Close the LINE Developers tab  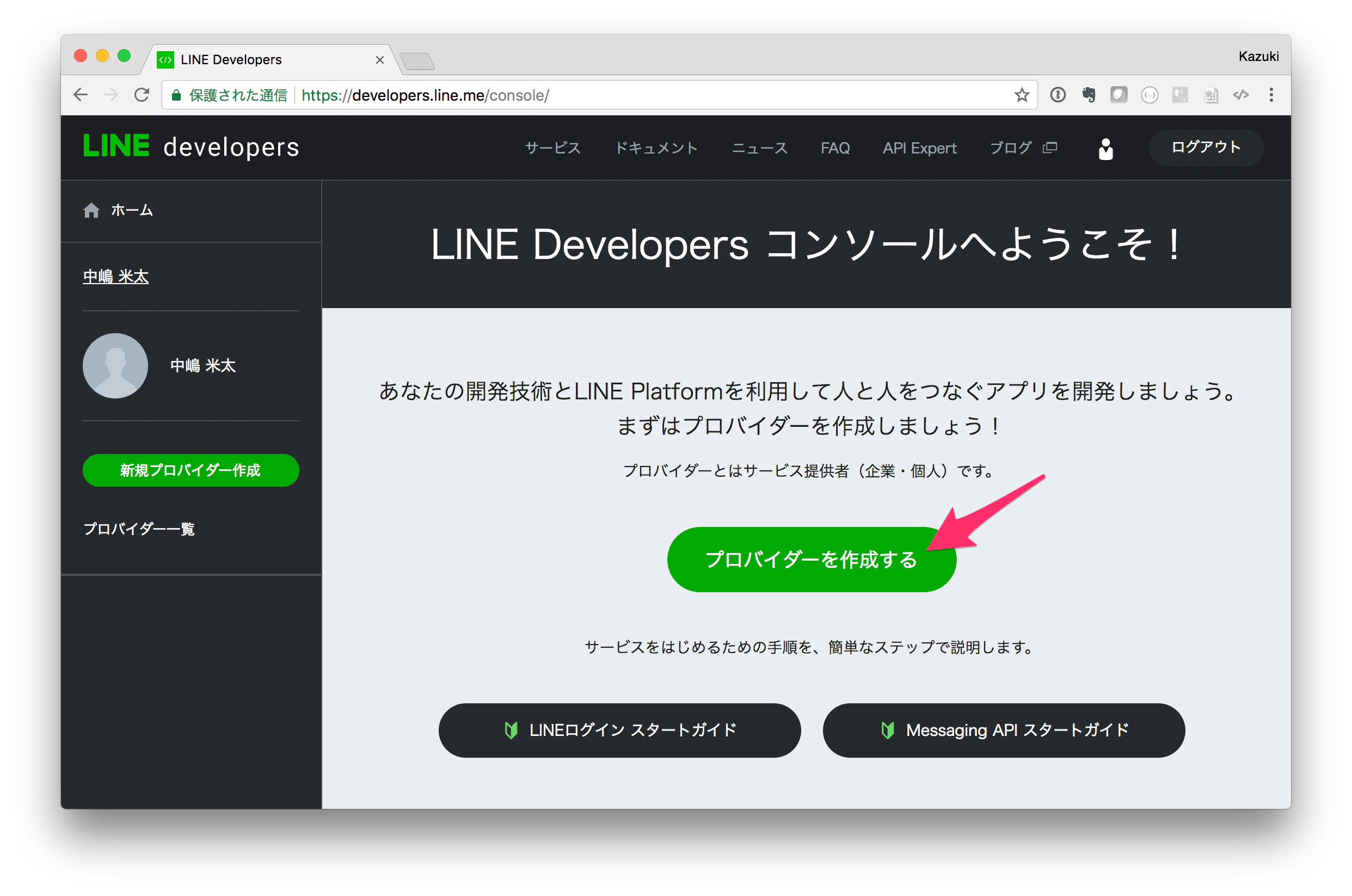pyautogui.click(x=379, y=60)
